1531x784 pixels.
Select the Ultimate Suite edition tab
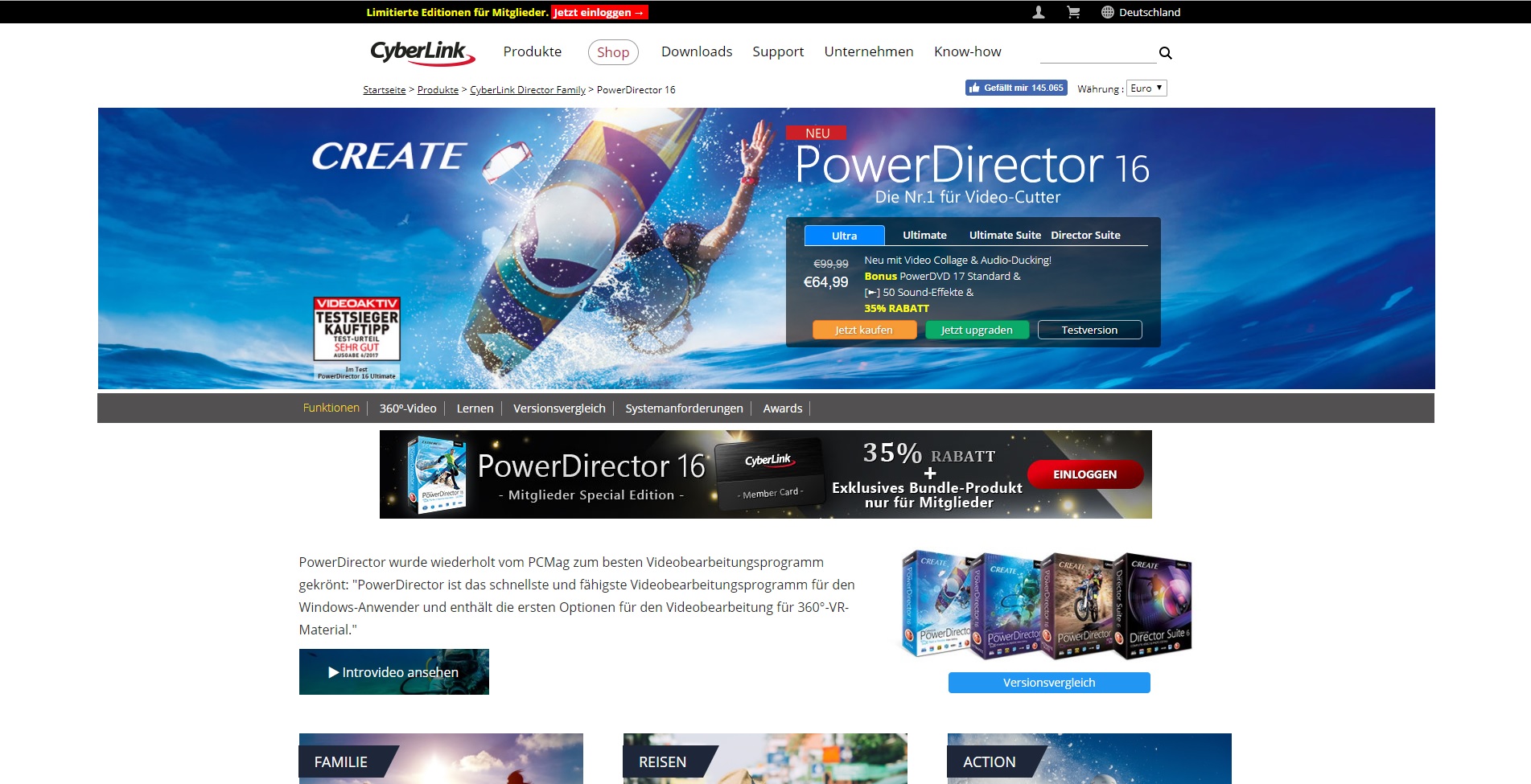(1005, 235)
